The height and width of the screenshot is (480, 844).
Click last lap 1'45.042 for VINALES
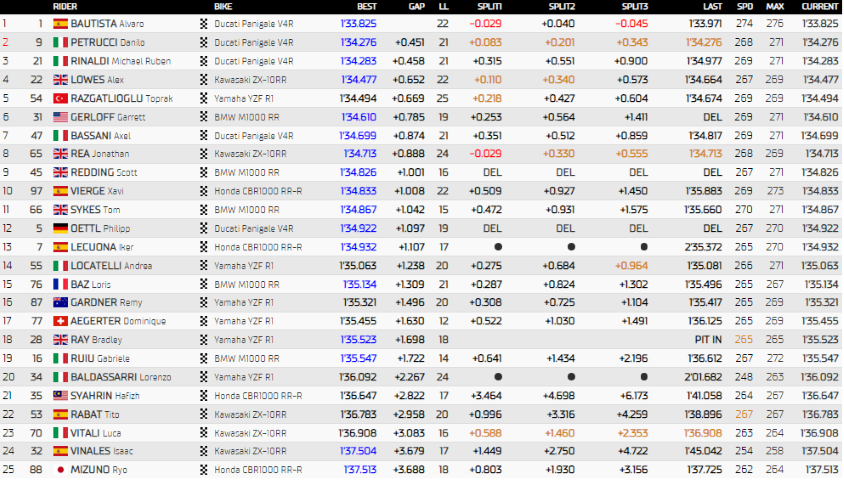click(704, 451)
